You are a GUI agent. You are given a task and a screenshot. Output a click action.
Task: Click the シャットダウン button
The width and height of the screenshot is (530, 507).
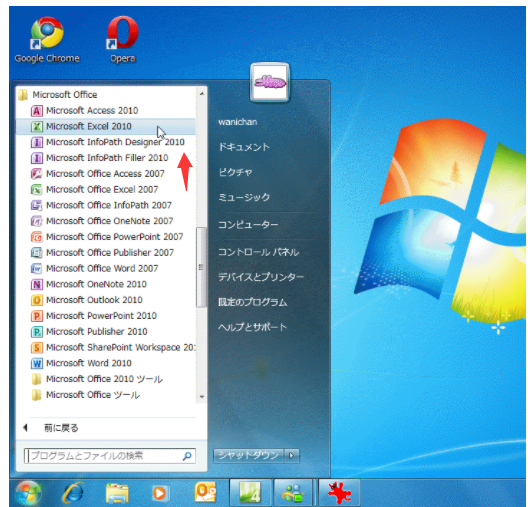(x=249, y=456)
